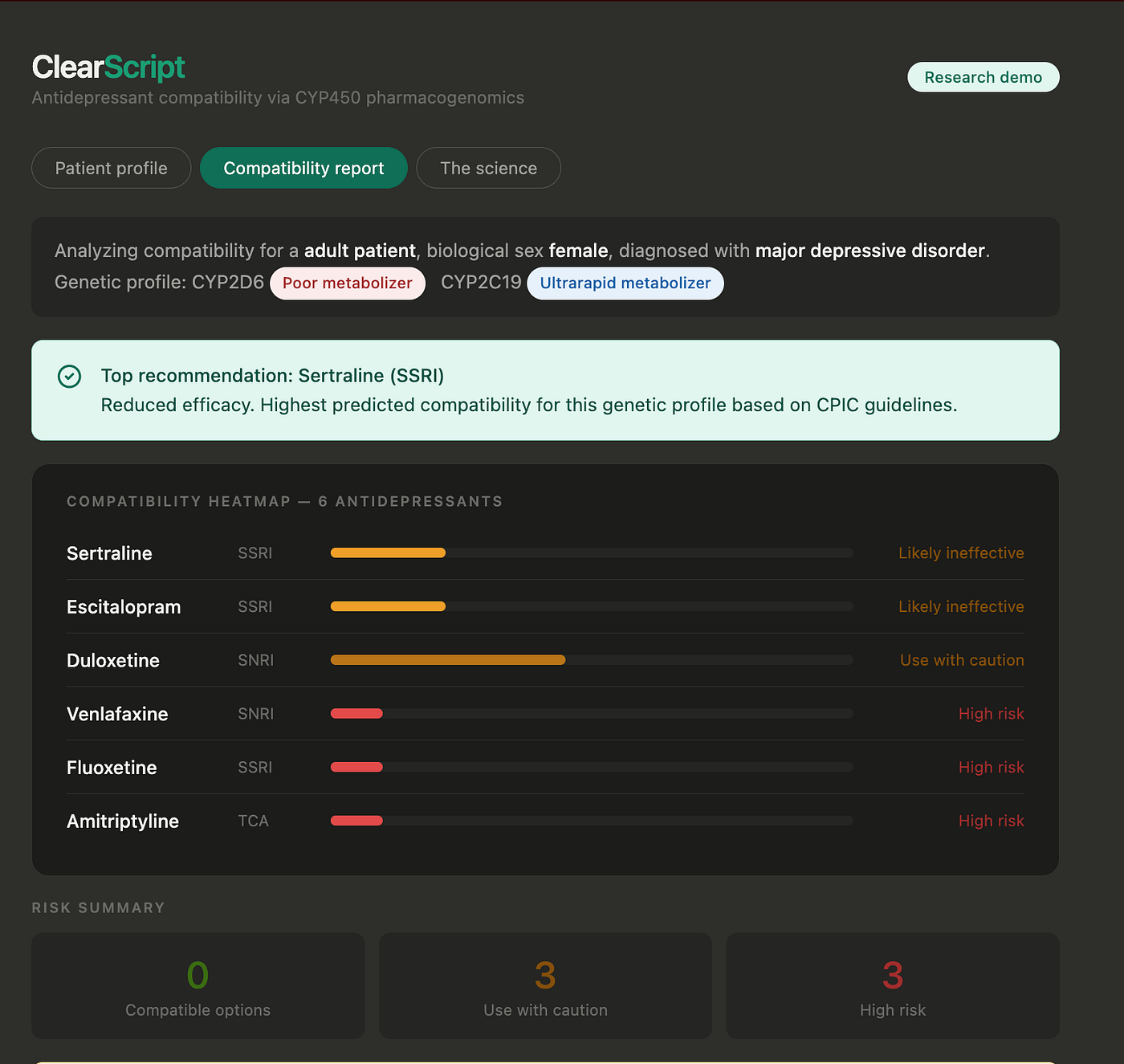
Task: Open the Compatible options summary card
Action: pyautogui.click(x=198, y=985)
